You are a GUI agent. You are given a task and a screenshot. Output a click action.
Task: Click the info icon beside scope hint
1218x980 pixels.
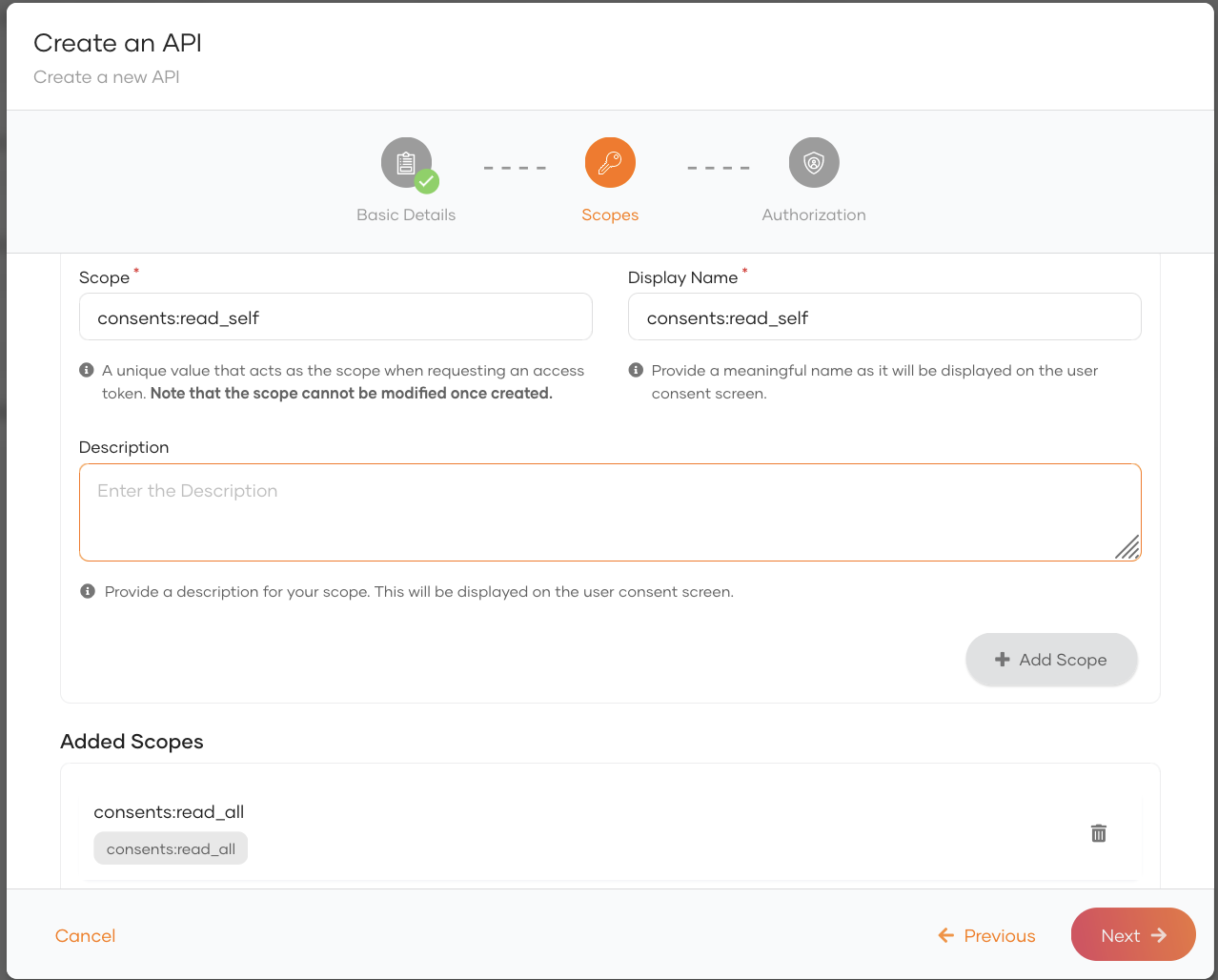(x=87, y=370)
